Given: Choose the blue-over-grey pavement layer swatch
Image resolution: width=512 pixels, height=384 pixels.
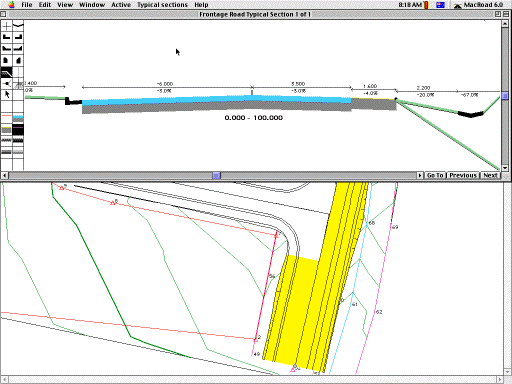Looking at the screenshot, I should pos(18,118).
